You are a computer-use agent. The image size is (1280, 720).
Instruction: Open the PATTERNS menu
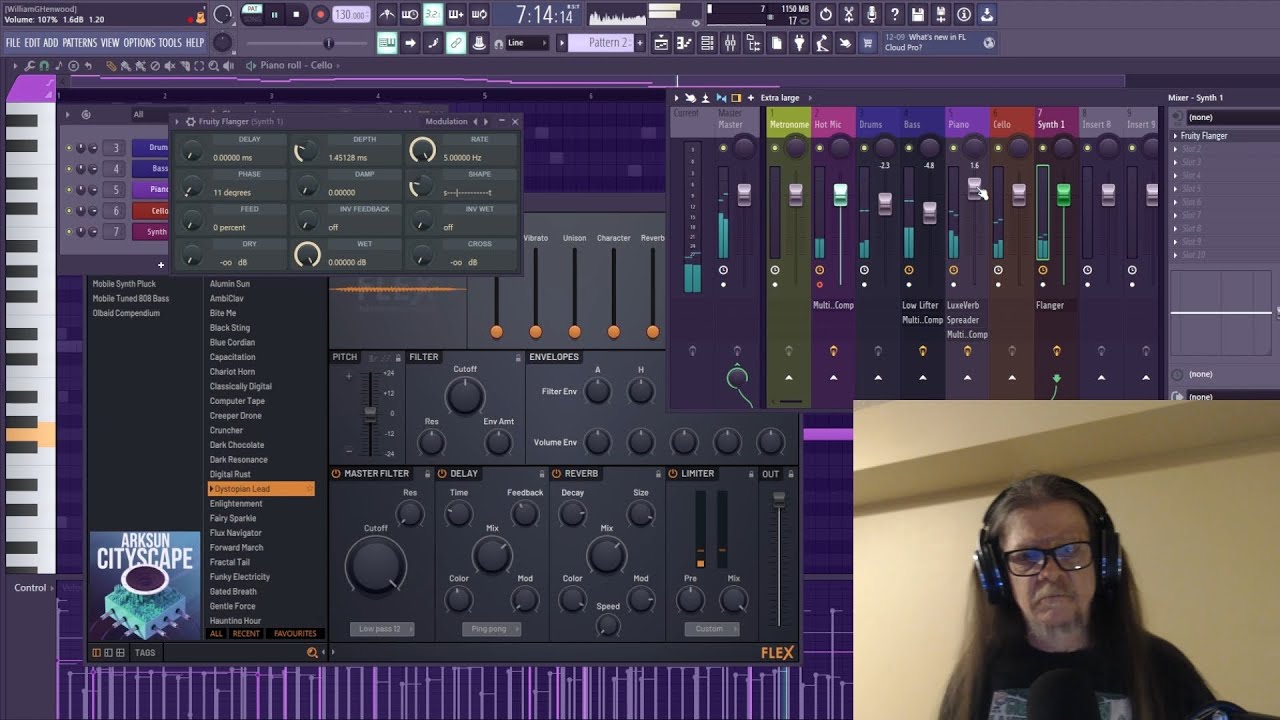click(79, 43)
